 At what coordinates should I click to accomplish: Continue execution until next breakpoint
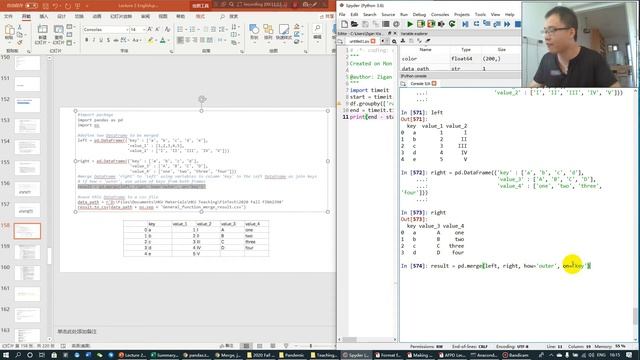coord(507,24)
